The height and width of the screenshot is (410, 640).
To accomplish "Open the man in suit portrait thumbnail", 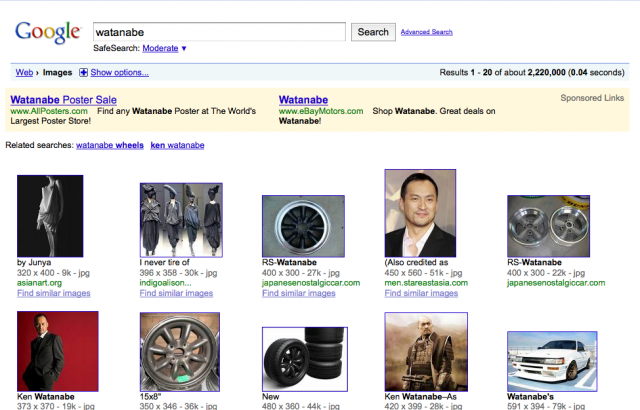I will click(425, 212).
